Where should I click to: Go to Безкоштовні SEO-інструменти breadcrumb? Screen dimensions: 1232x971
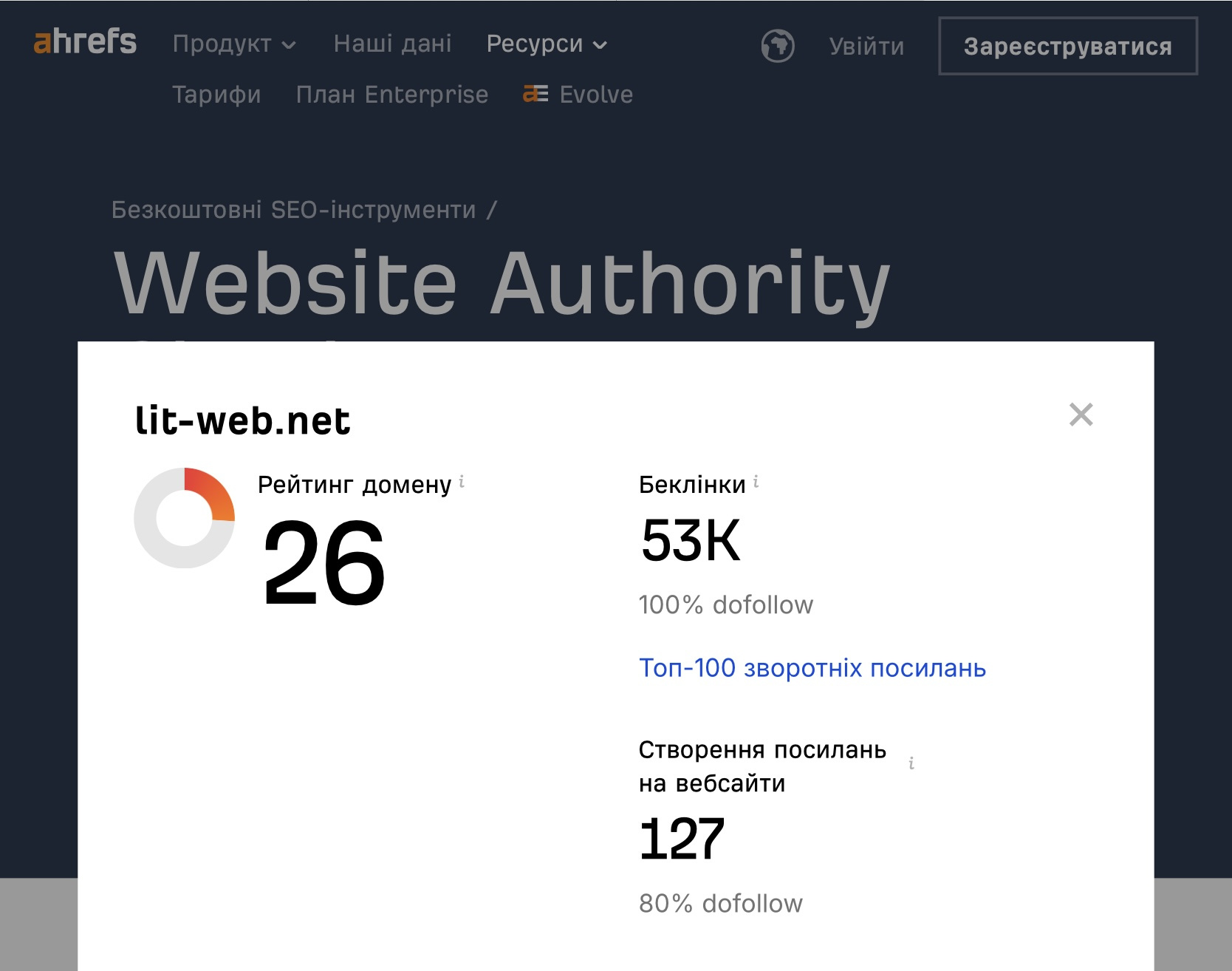[x=294, y=210]
